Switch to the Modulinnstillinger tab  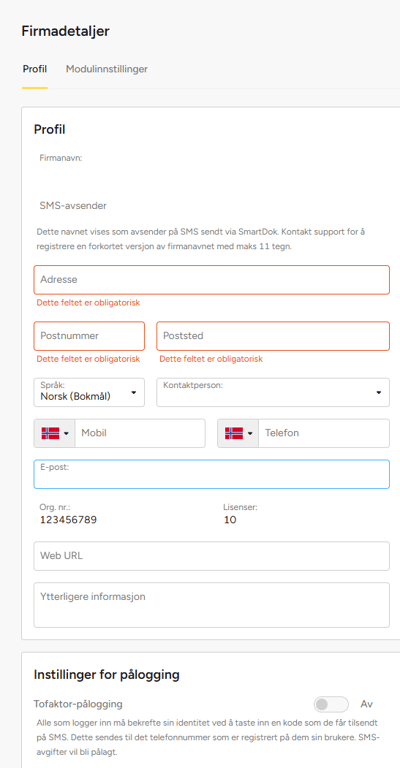[x=107, y=69]
